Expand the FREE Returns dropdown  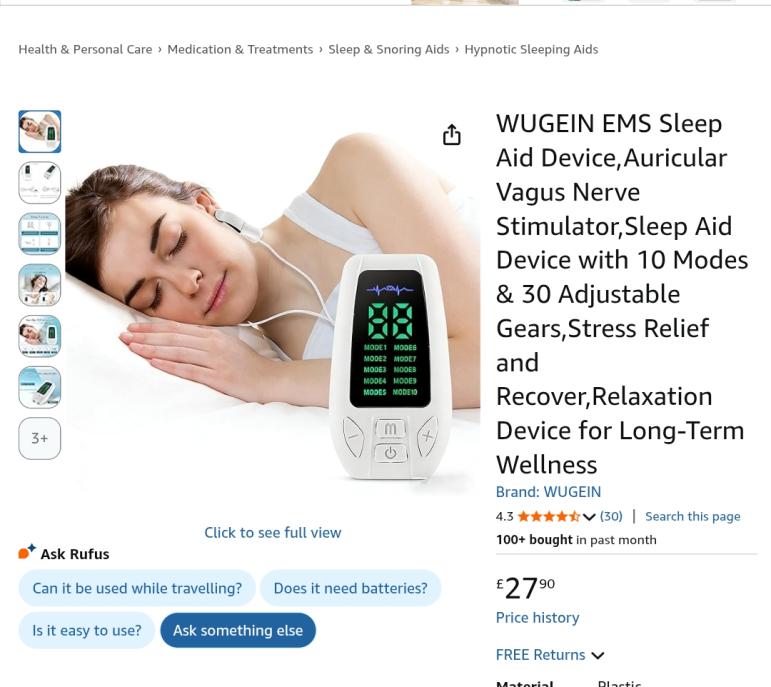pyautogui.click(x=550, y=655)
